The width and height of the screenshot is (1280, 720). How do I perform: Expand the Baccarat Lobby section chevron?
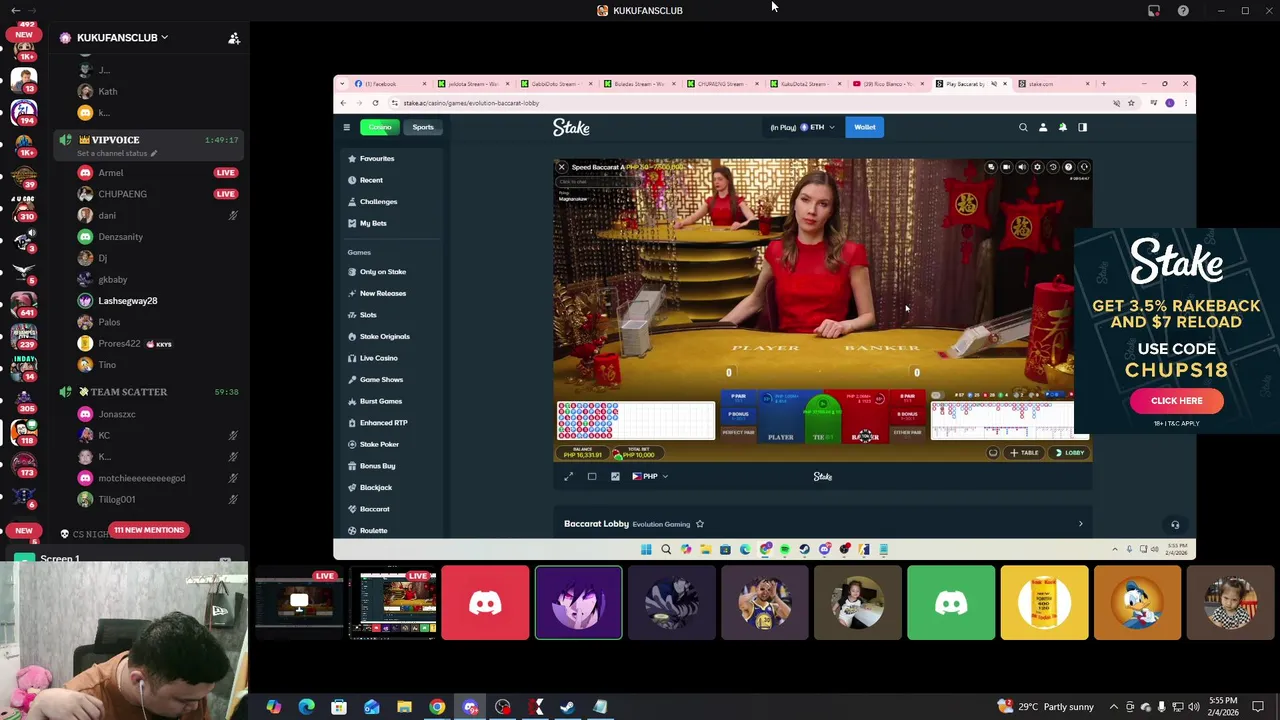click(x=1080, y=524)
